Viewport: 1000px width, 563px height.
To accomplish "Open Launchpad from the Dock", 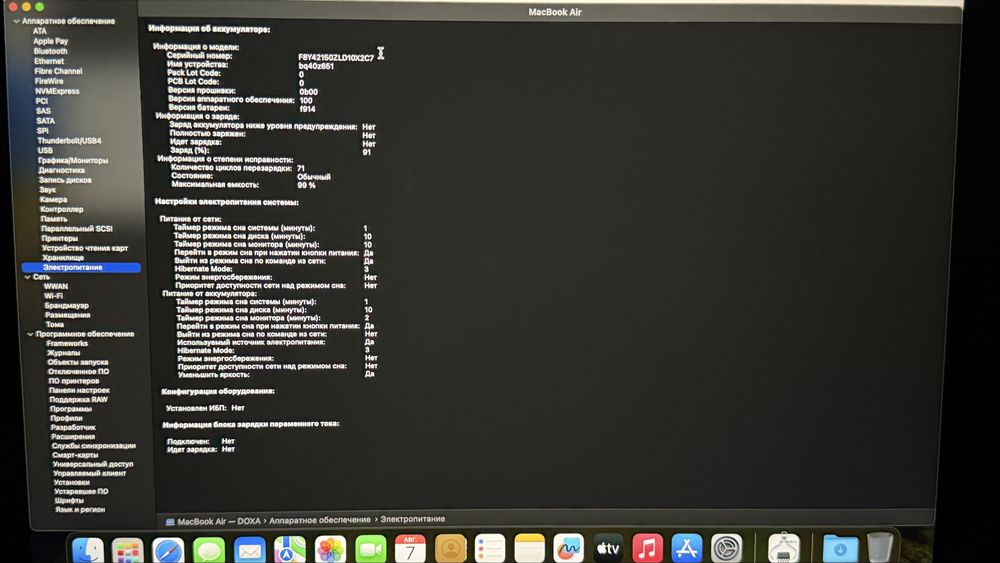I will [x=128, y=550].
